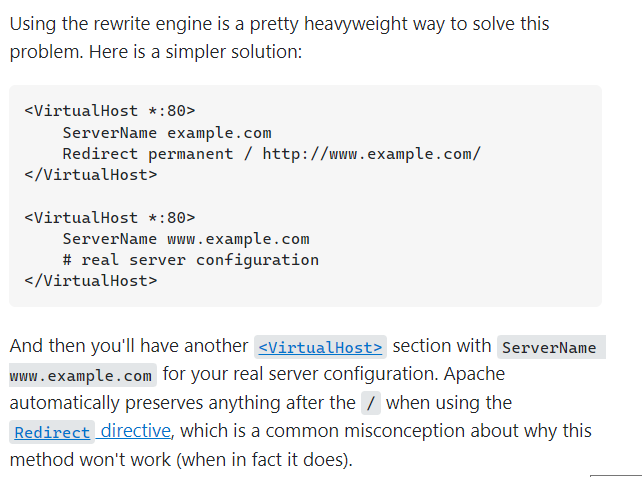Click the 'http://www.example.com/' URL in code
The height and width of the screenshot is (477, 642).
coord(371,154)
